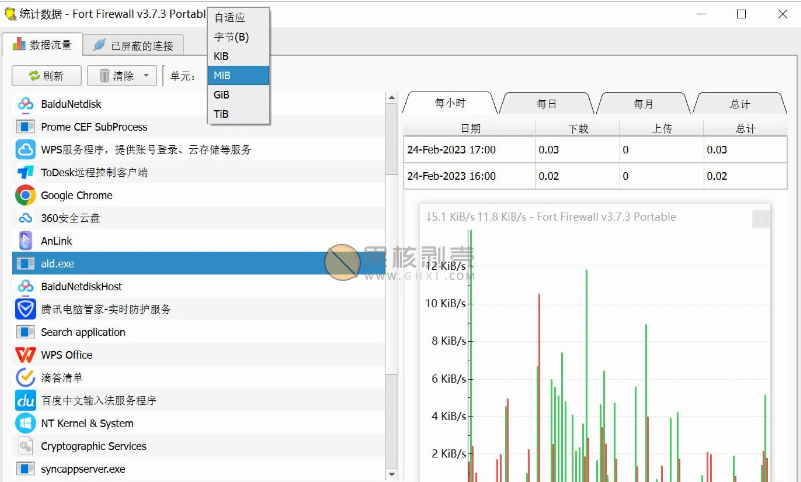Image resolution: width=801 pixels, height=482 pixels.
Task: Click the 滴答清单 checkmark icon
Action: (x=25, y=377)
